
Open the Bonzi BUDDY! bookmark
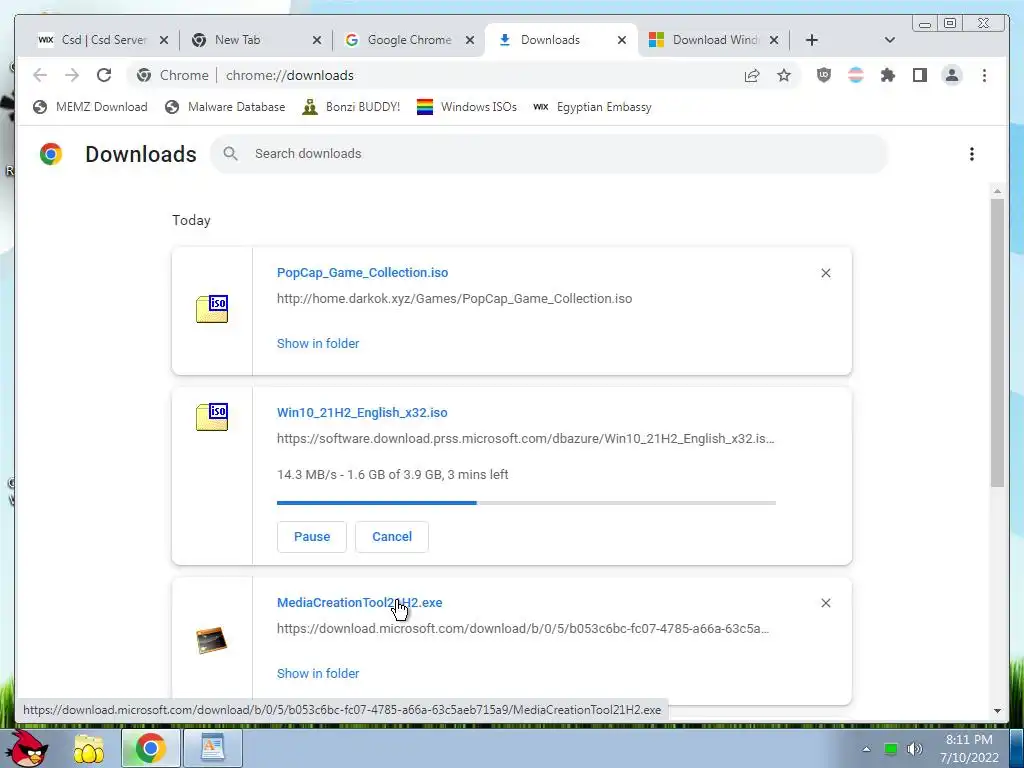coord(351,106)
